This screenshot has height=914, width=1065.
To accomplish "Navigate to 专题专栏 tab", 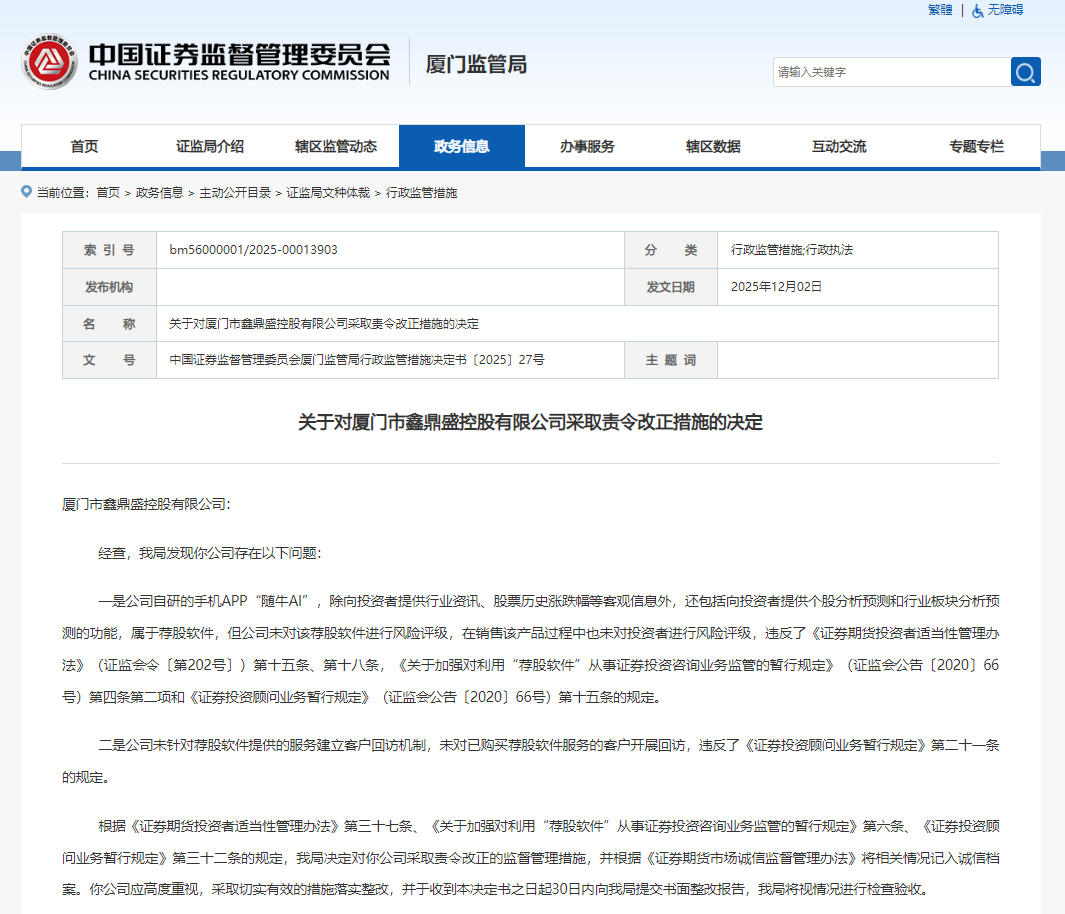I will pos(976,146).
